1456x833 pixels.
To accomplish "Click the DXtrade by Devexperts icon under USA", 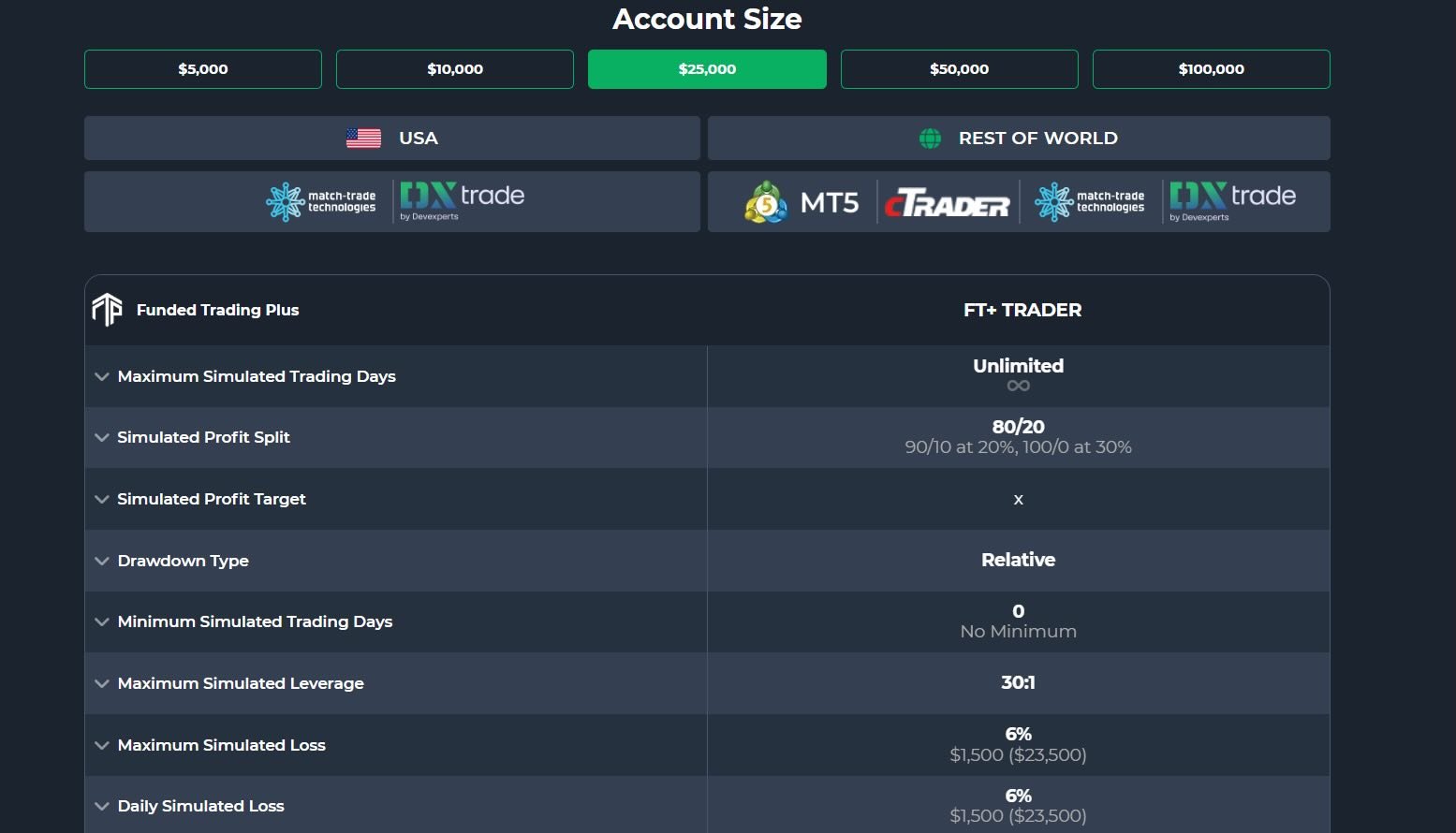I will point(461,200).
